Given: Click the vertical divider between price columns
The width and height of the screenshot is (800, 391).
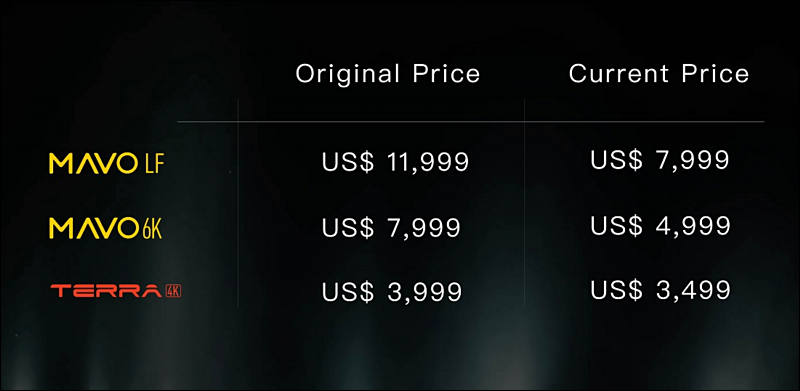Looking at the screenshot, I should click(x=524, y=203).
